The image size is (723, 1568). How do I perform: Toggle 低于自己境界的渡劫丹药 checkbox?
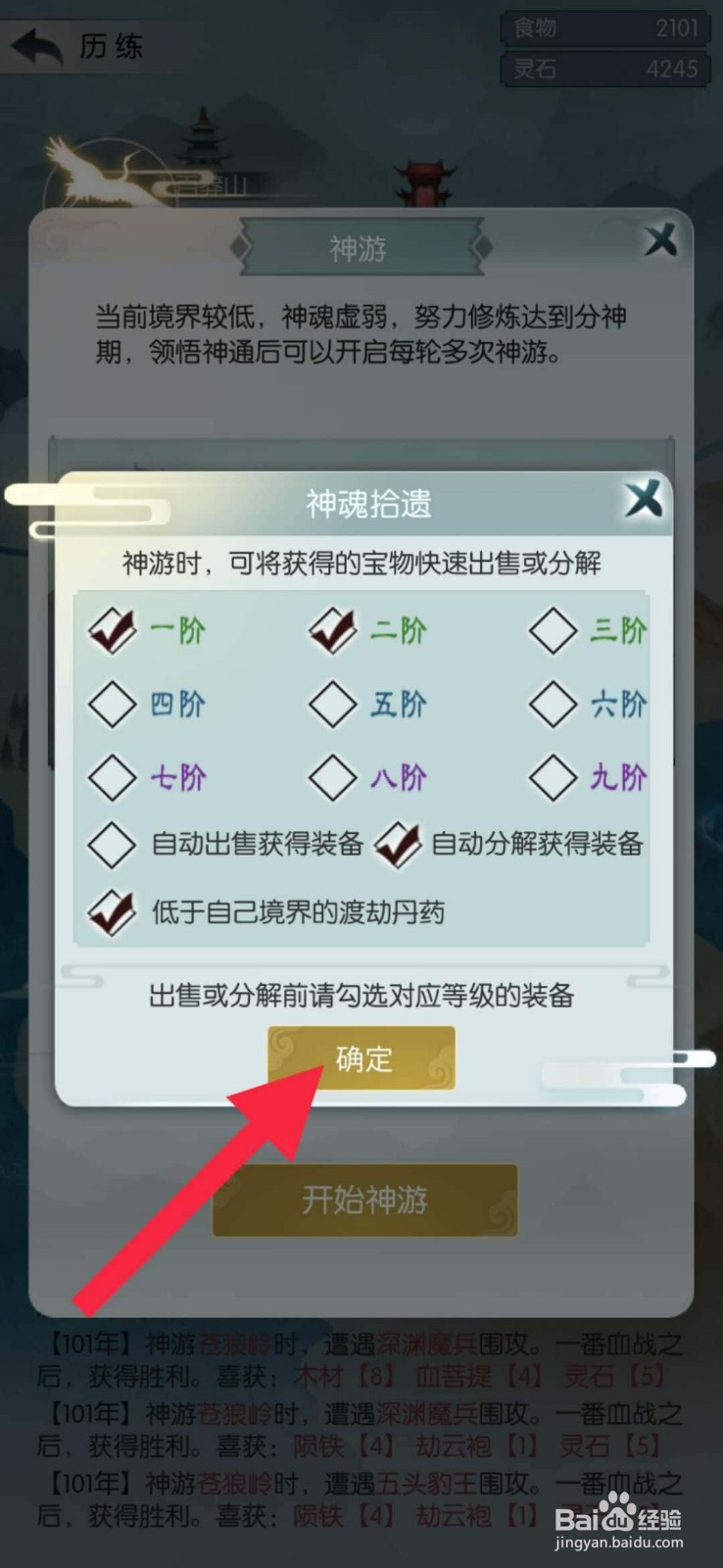pos(112,912)
